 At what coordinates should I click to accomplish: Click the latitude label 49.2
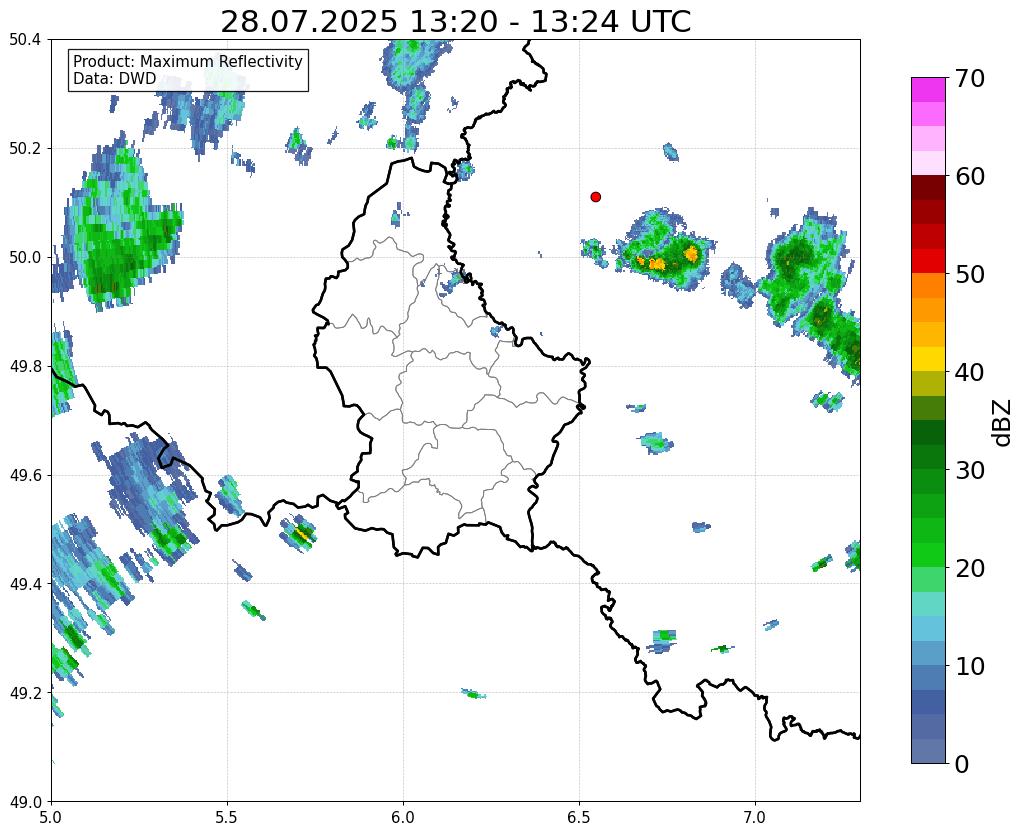pyautogui.click(x=25, y=693)
